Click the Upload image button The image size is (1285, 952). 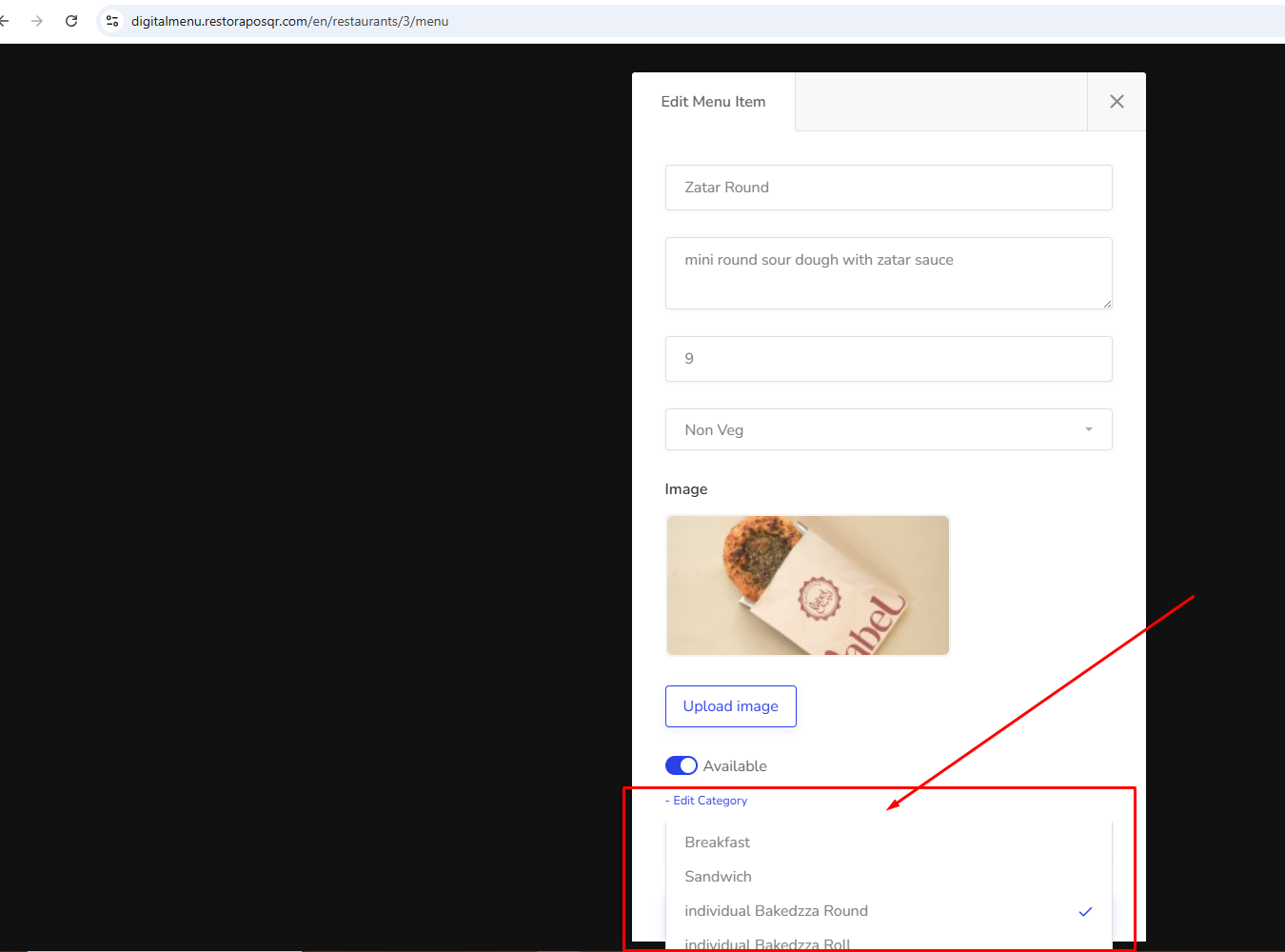(730, 706)
